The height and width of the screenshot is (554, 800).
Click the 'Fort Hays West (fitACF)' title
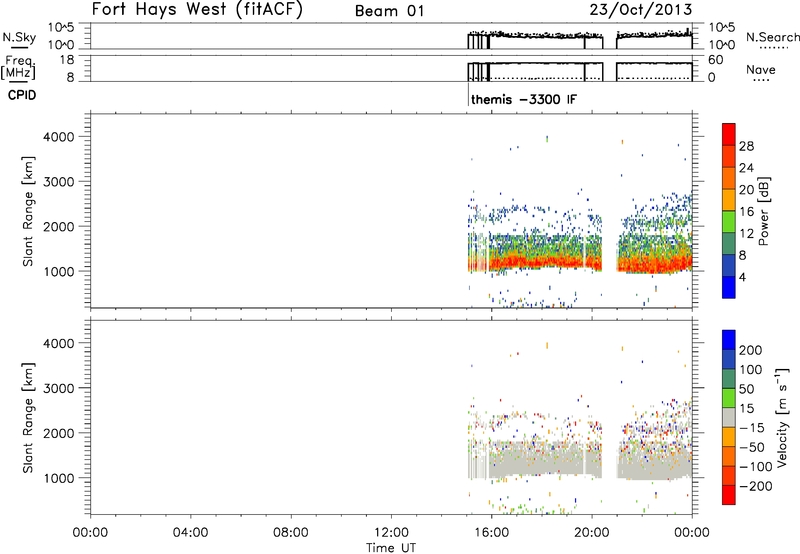197,10
